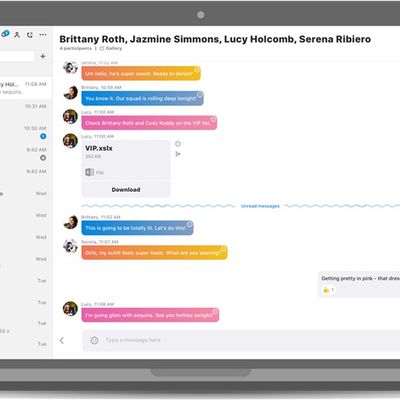The height and width of the screenshot is (400, 400).
Task: Click the '4 participants' label
Action: (75, 48)
